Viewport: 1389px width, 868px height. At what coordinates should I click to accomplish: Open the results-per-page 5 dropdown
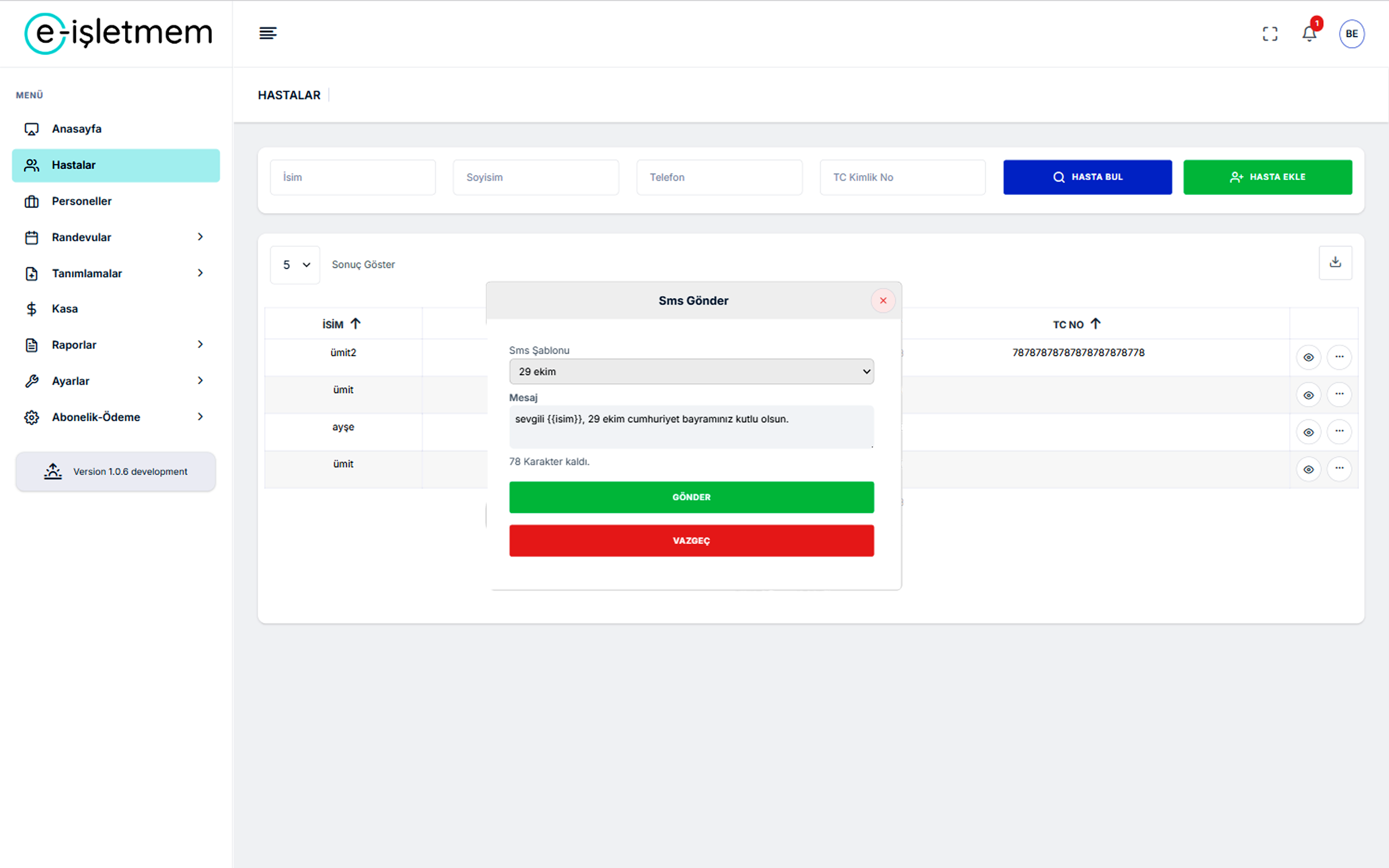click(x=295, y=265)
